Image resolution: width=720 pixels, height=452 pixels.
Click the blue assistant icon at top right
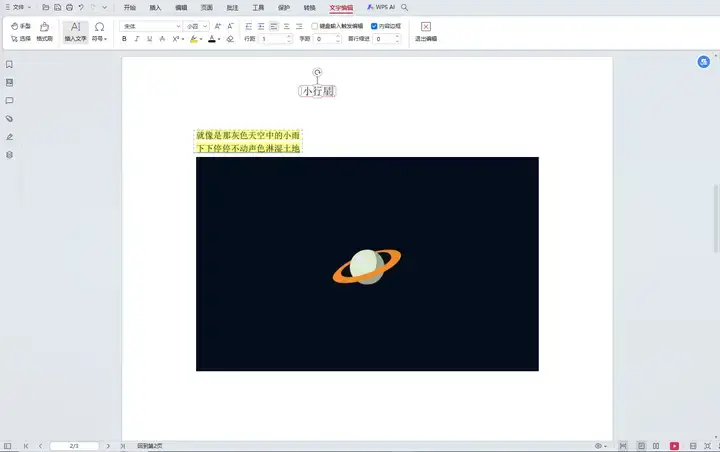[703, 62]
